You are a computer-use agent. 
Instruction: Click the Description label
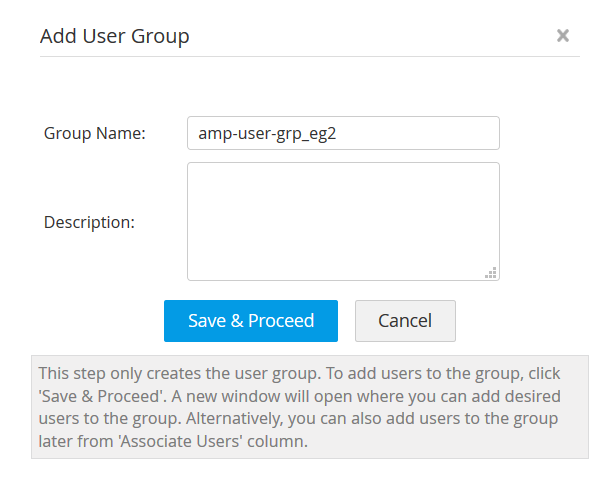tap(89, 222)
